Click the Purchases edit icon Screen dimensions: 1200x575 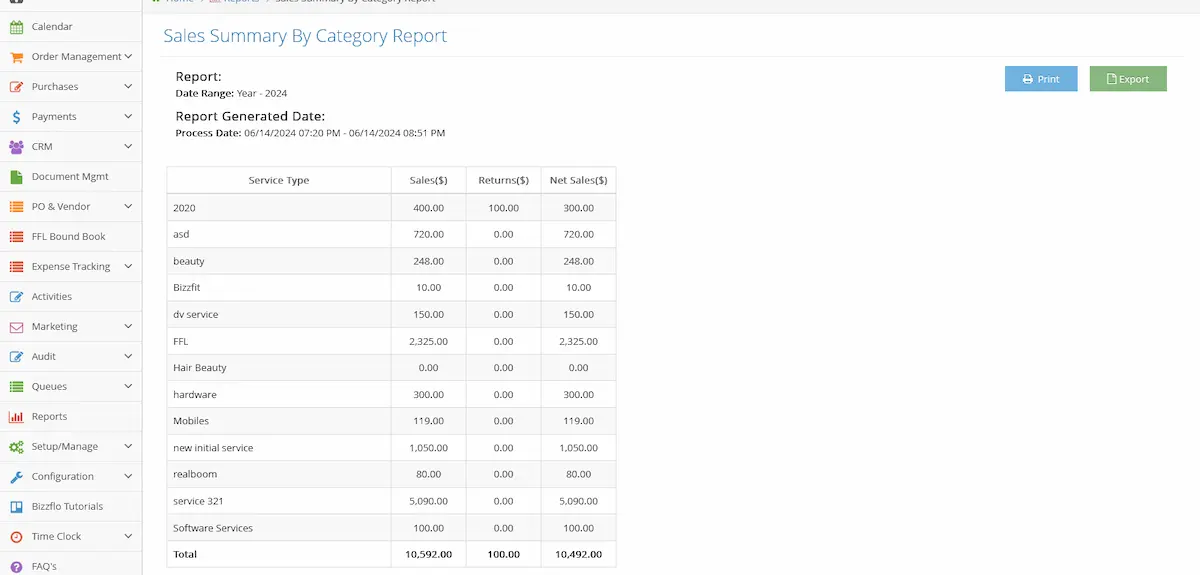tap(16, 87)
